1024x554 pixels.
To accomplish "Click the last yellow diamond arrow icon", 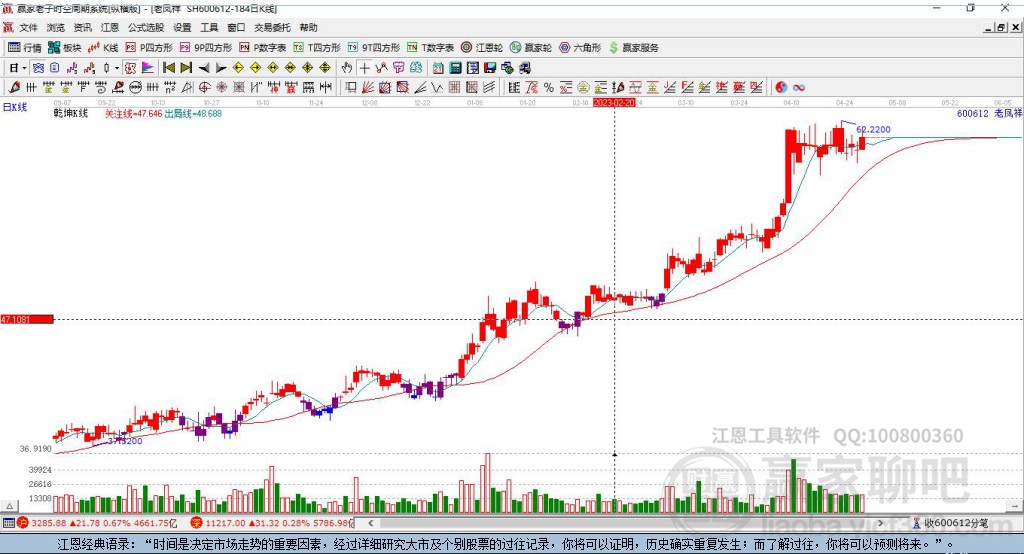I will (325, 68).
